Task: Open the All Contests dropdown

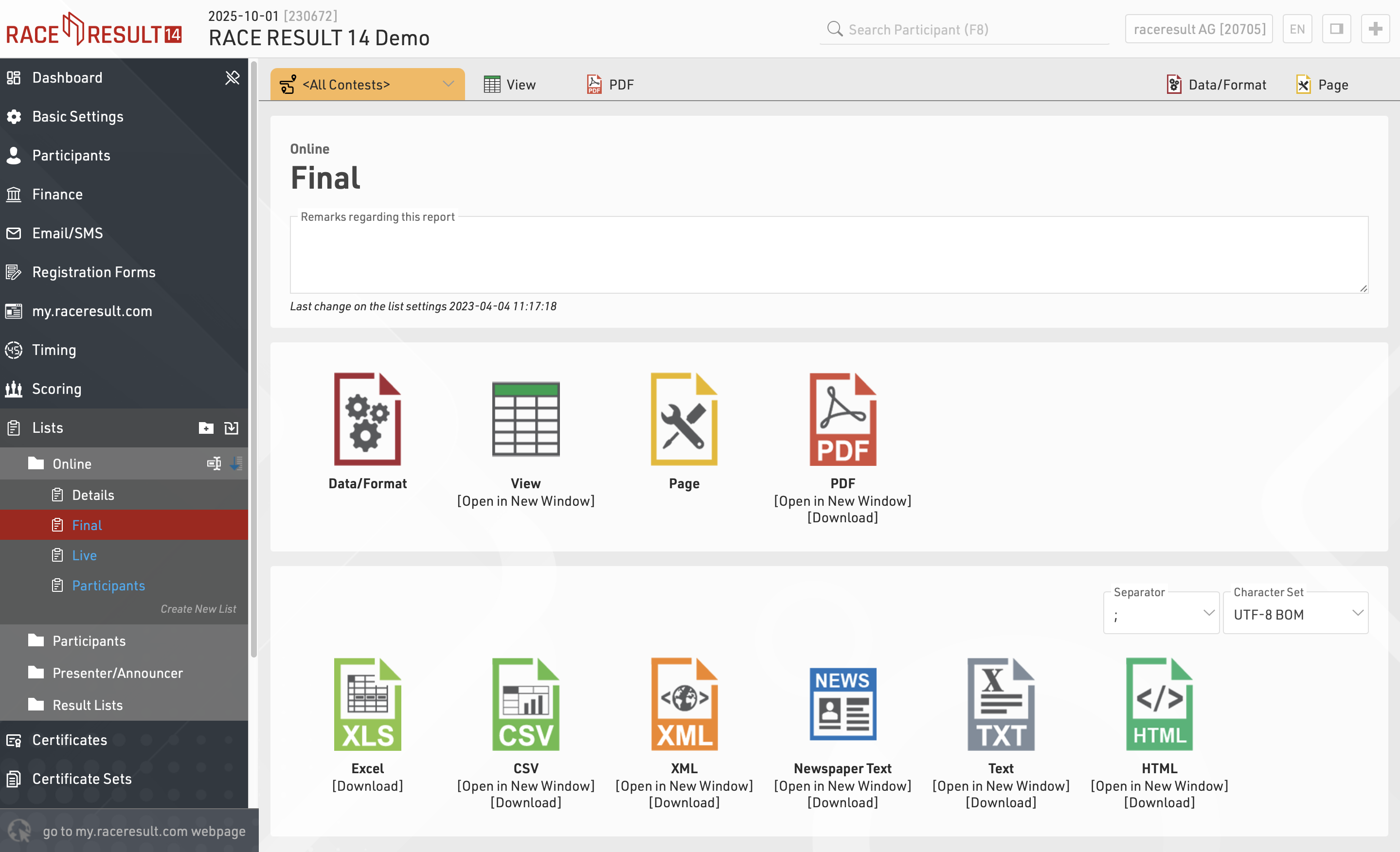Action: 367,85
